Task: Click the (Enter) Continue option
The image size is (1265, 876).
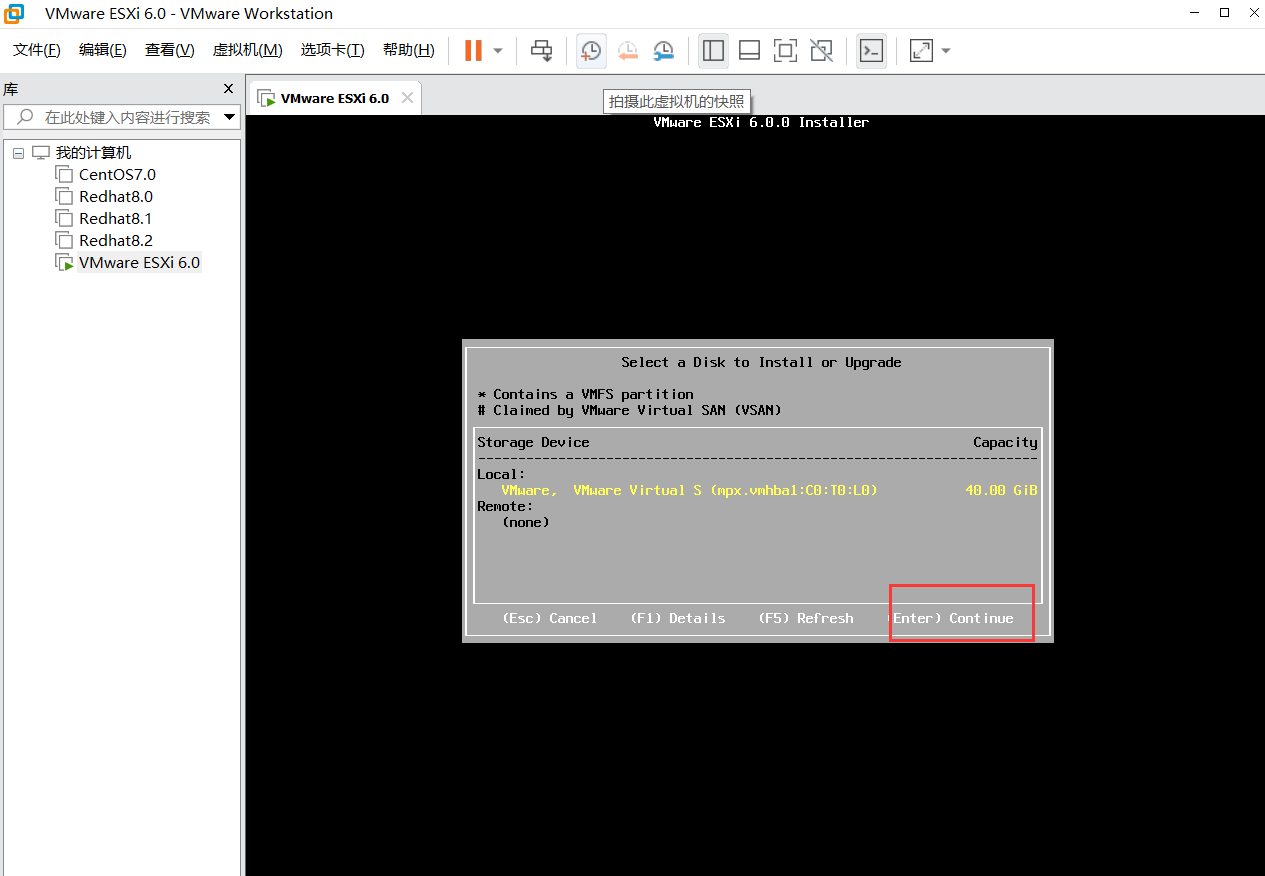Action: tap(950, 618)
